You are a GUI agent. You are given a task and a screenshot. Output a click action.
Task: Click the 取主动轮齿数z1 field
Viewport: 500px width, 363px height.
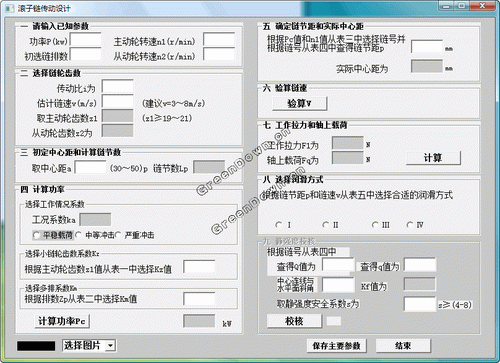117,116
